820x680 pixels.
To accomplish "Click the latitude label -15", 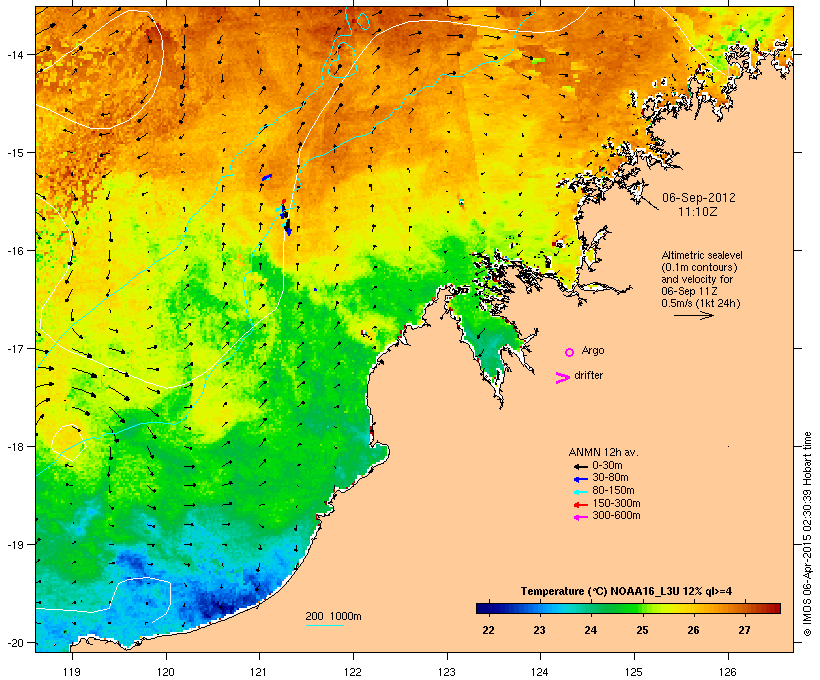I will click(15, 153).
